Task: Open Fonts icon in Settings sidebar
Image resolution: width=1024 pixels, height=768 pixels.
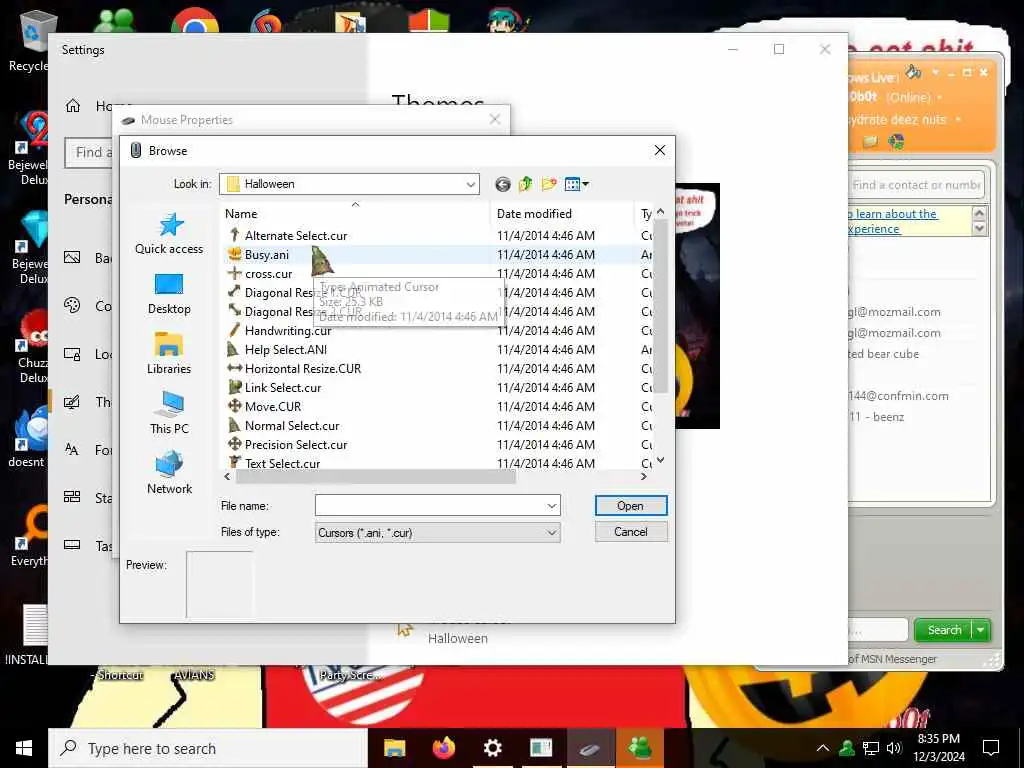Action: click(72, 449)
